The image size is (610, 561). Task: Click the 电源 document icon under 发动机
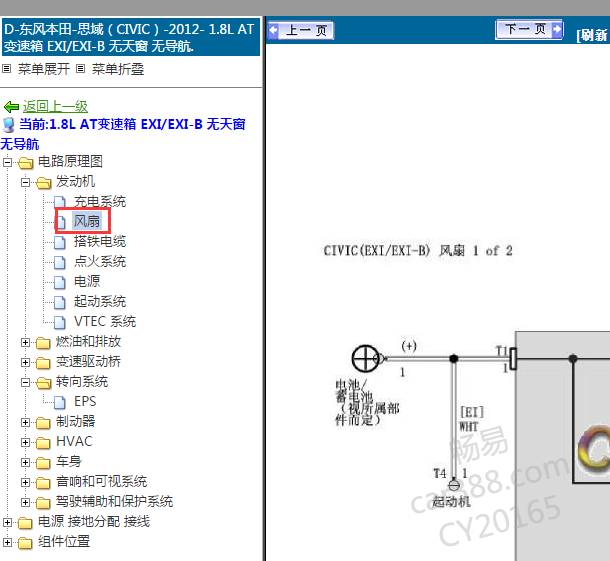point(60,282)
